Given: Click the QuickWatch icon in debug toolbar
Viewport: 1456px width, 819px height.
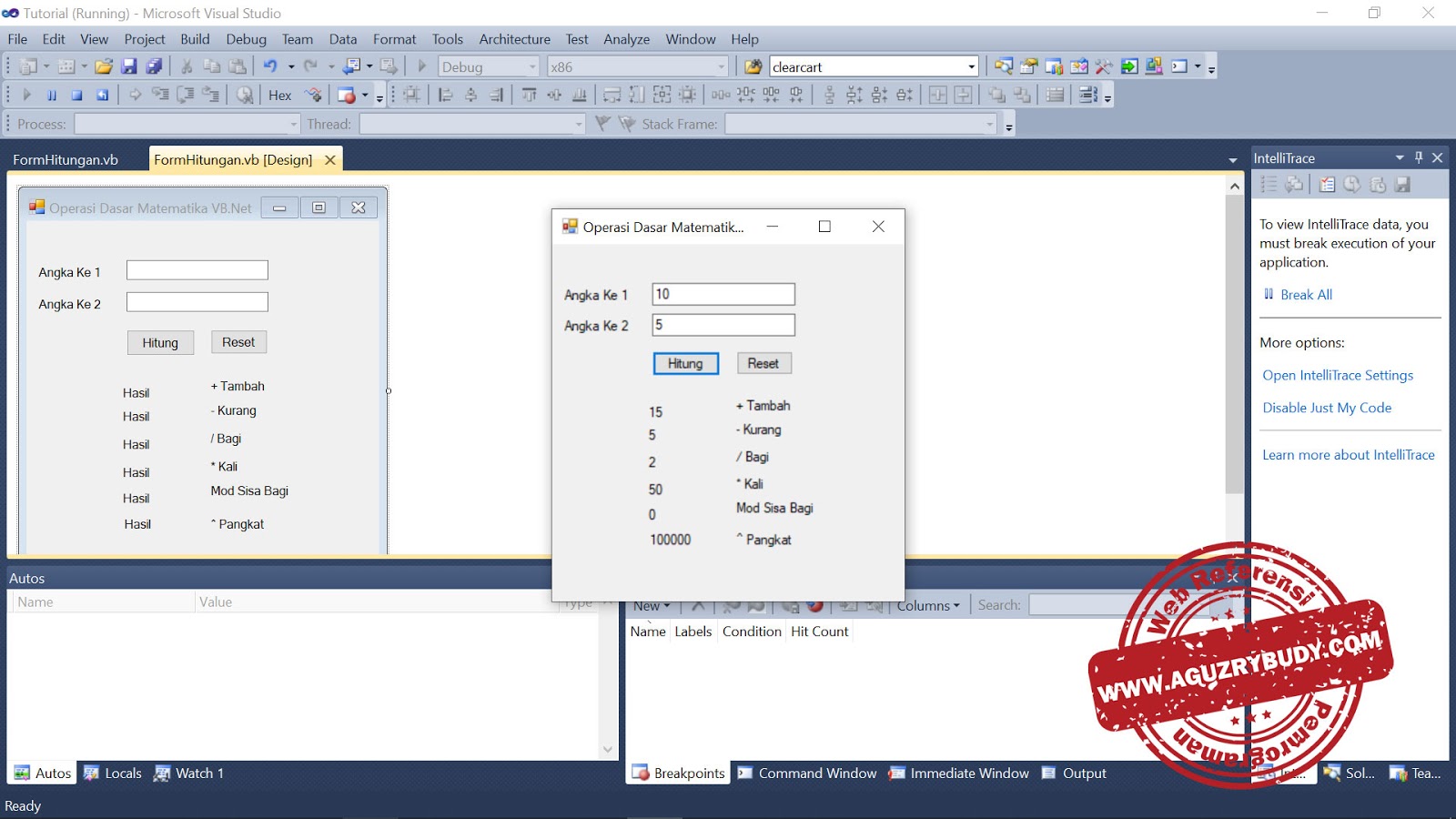Looking at the screenshot, I should pos(245,95).
